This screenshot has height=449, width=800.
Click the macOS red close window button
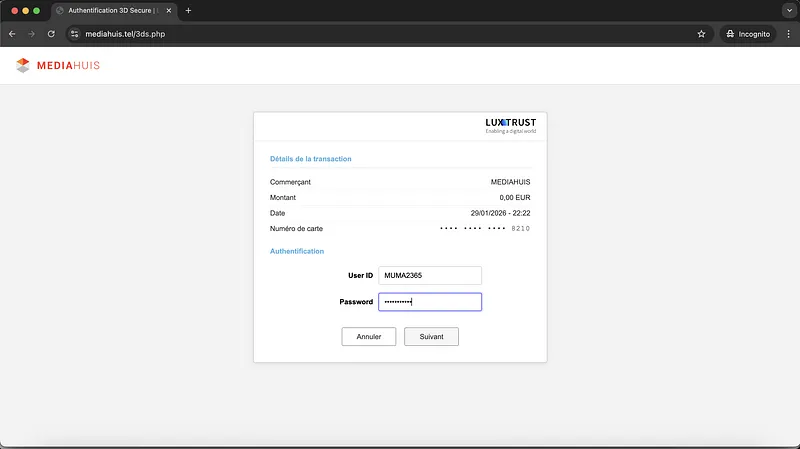pyautogui.click(x=15, y=10)
